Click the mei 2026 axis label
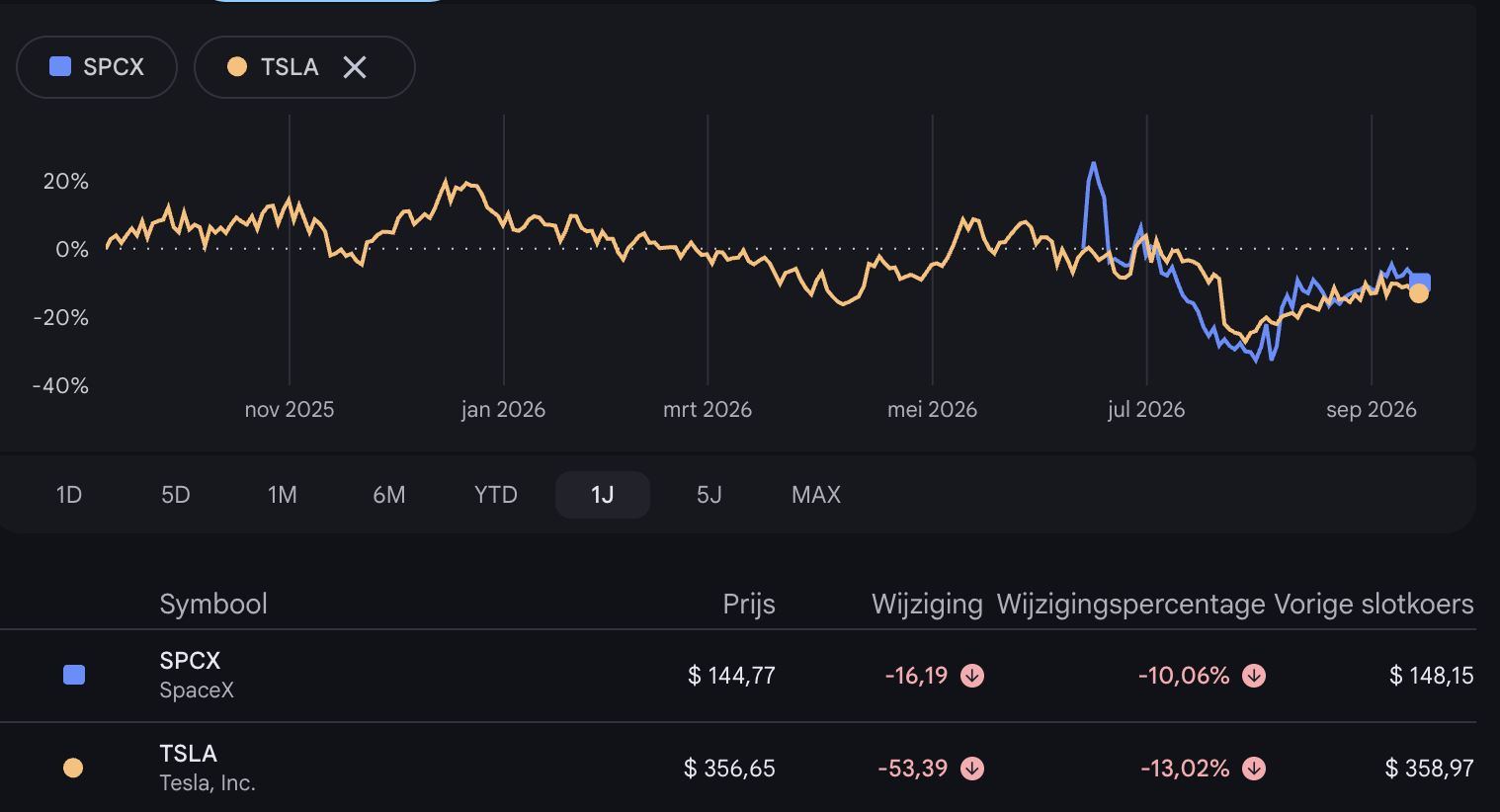This screenshot has width=1500, height=812. [932, 410]
